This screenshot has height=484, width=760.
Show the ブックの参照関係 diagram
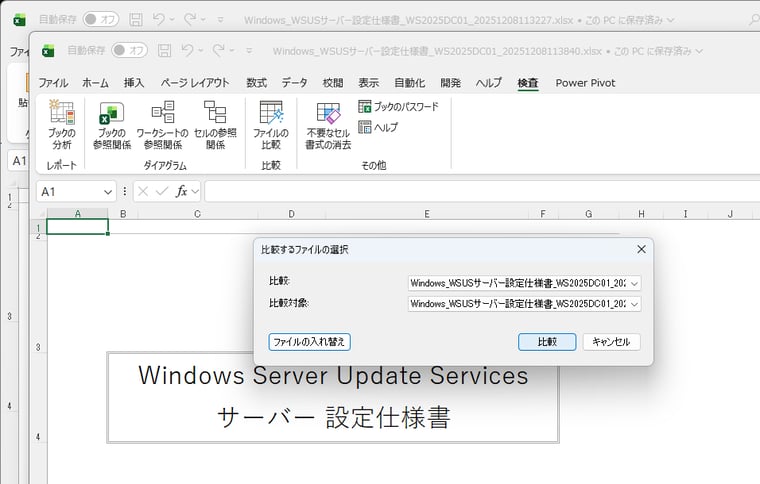click(112, 125)
